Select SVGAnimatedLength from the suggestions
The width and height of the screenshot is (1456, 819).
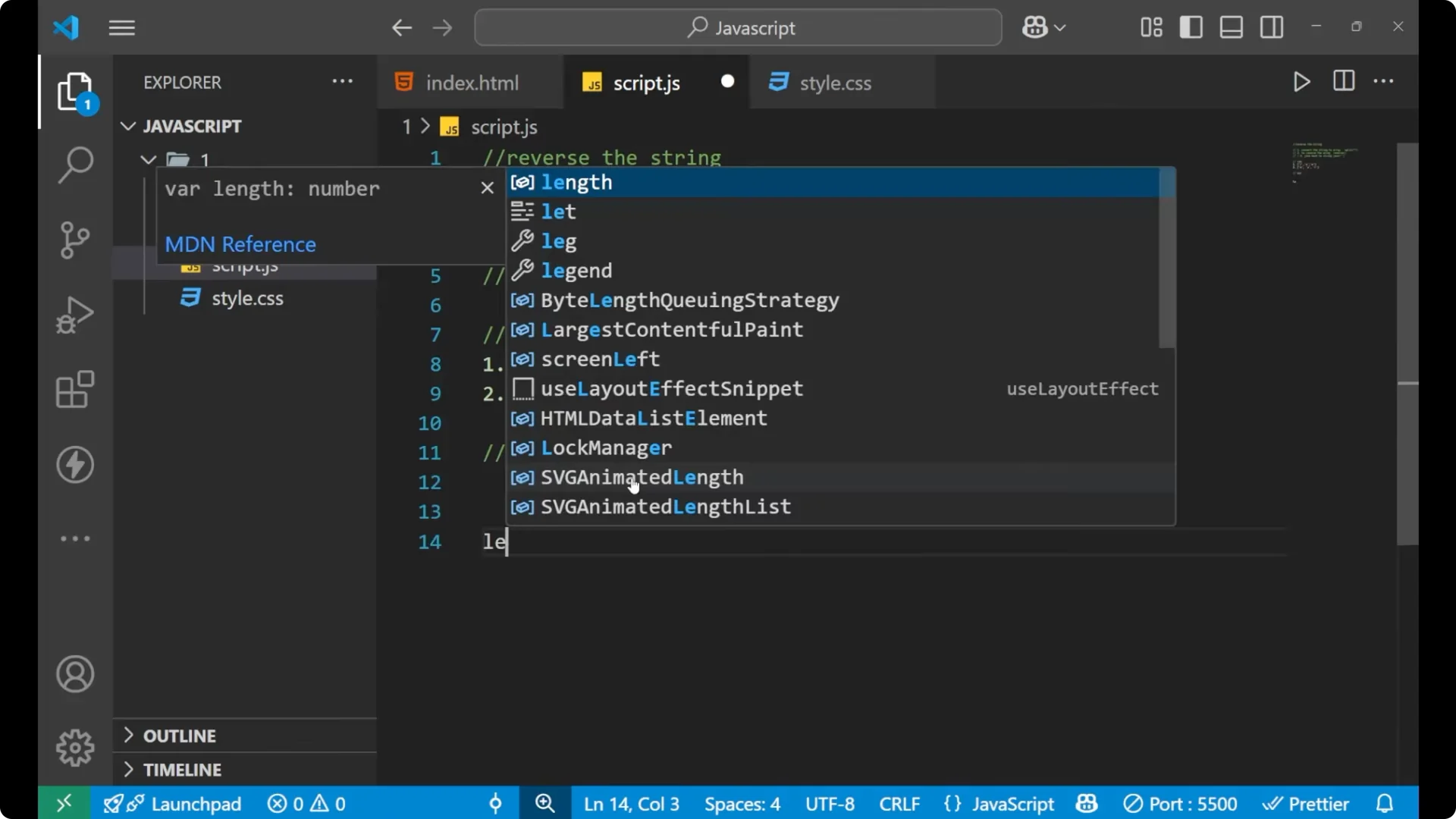pyautogui.click(x=642, y=478)
